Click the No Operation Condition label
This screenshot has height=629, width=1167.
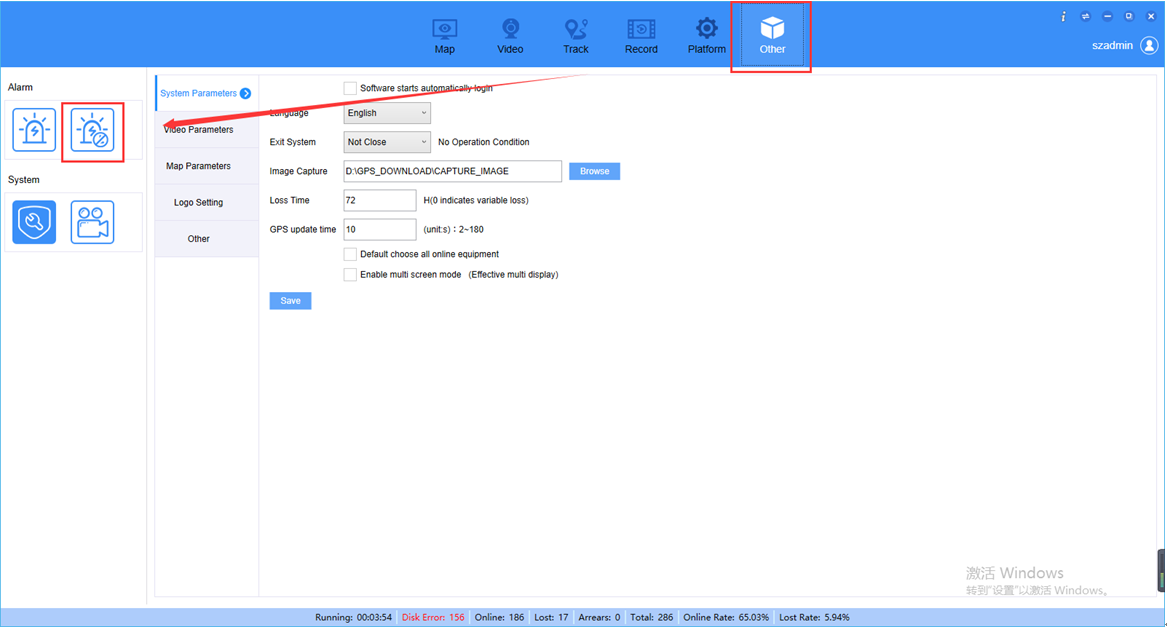click(484, 142)
